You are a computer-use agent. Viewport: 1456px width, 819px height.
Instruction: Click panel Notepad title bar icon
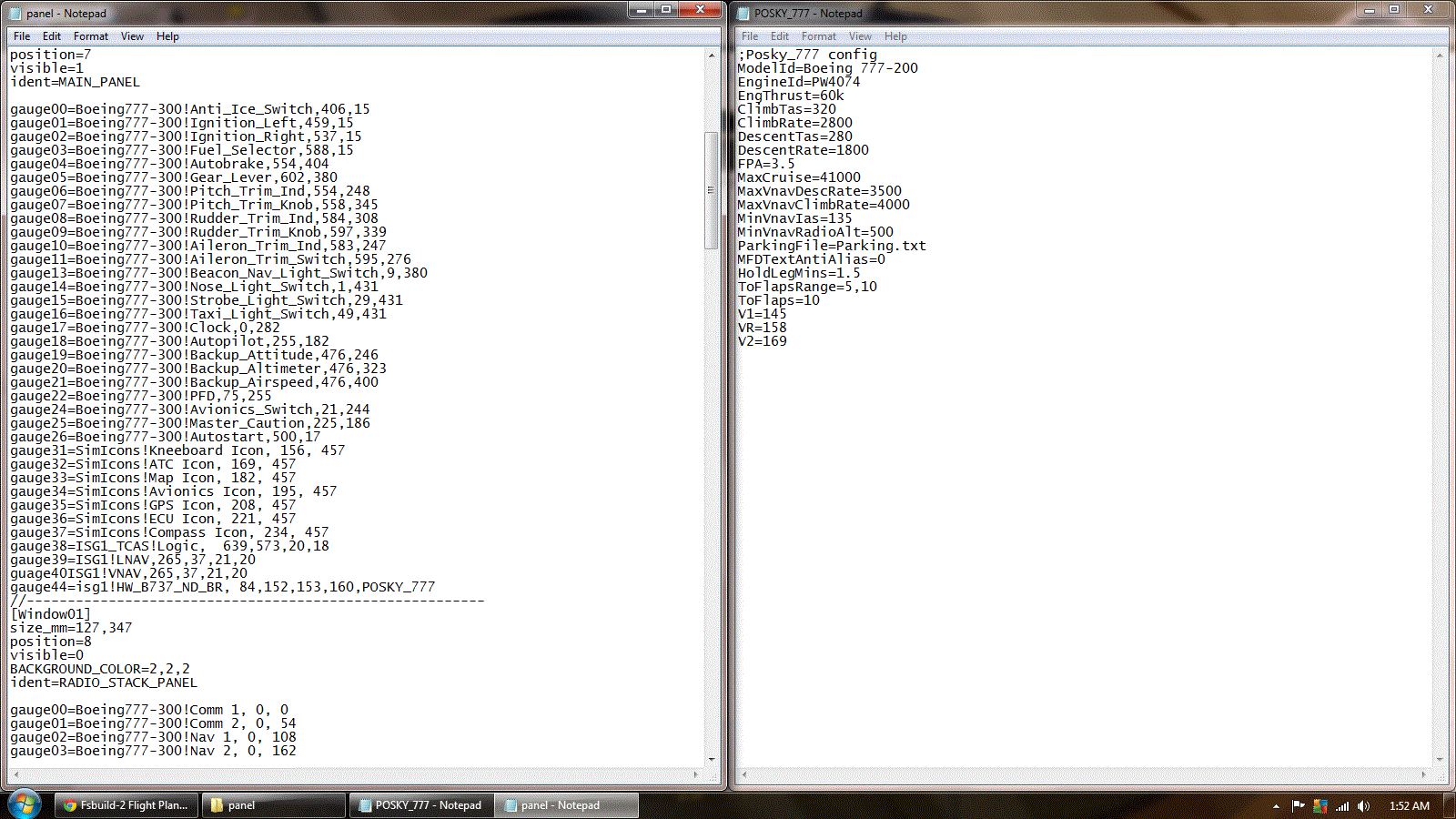(x=15, y=14)
